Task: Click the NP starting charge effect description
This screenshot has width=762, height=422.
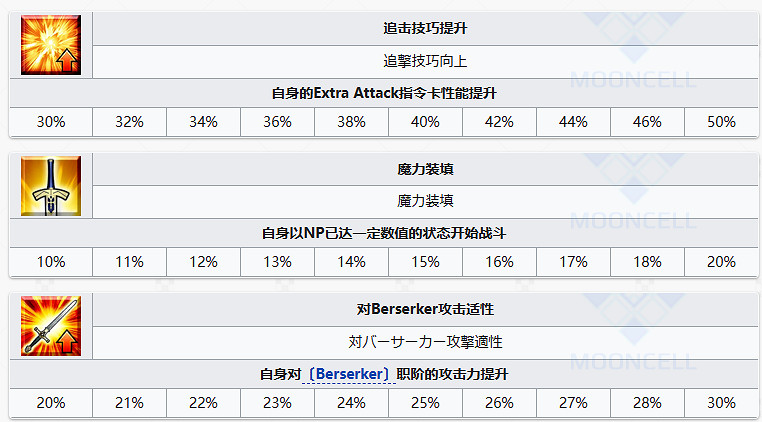Action: (385, 233)
